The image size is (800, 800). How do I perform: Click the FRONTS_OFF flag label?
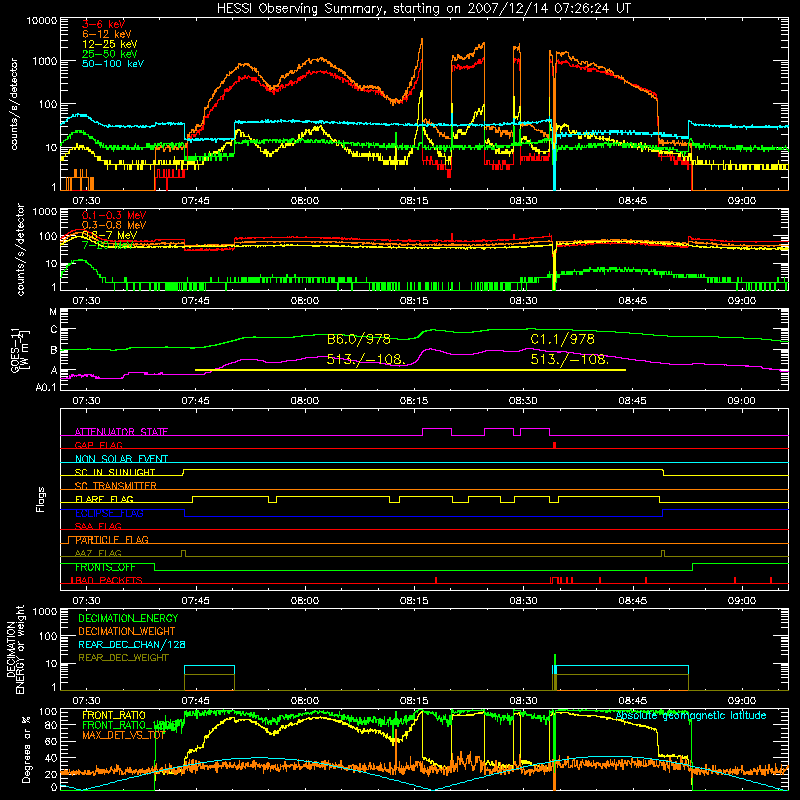click(x=105, y=567)
